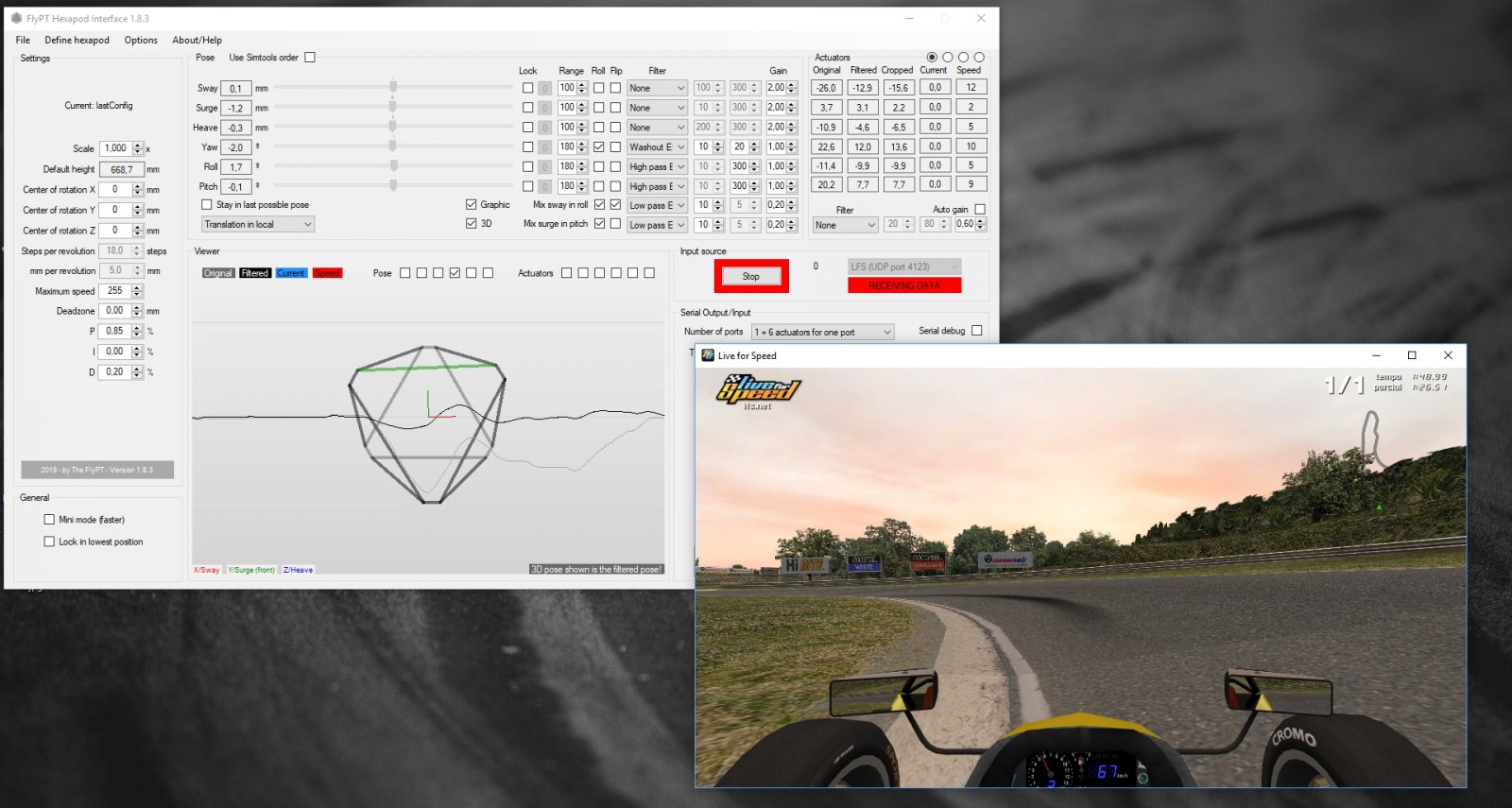Tick the Lock checkbox in the Sway row
The width and height of the screenshot is (1512, 808).
[x=527, y=88]
